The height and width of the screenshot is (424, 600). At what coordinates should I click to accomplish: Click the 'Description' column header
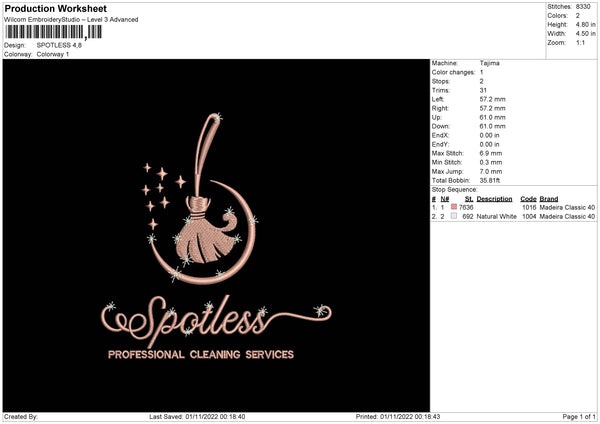point(494,199)
